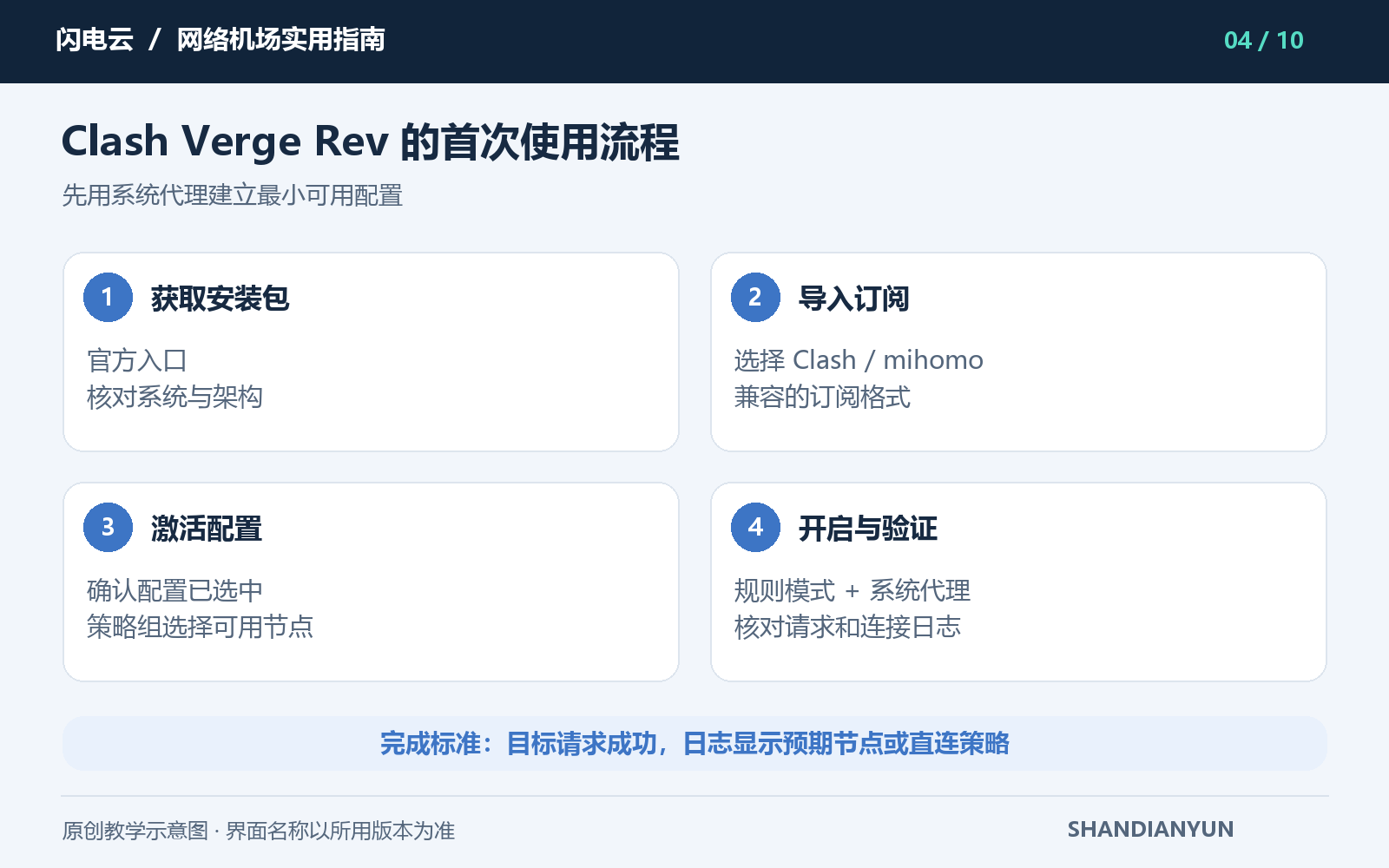Screen dimensions: 1389x868
Task: Click 规则模式 + 系统代理 text line
Action: [x=852, y=591]
